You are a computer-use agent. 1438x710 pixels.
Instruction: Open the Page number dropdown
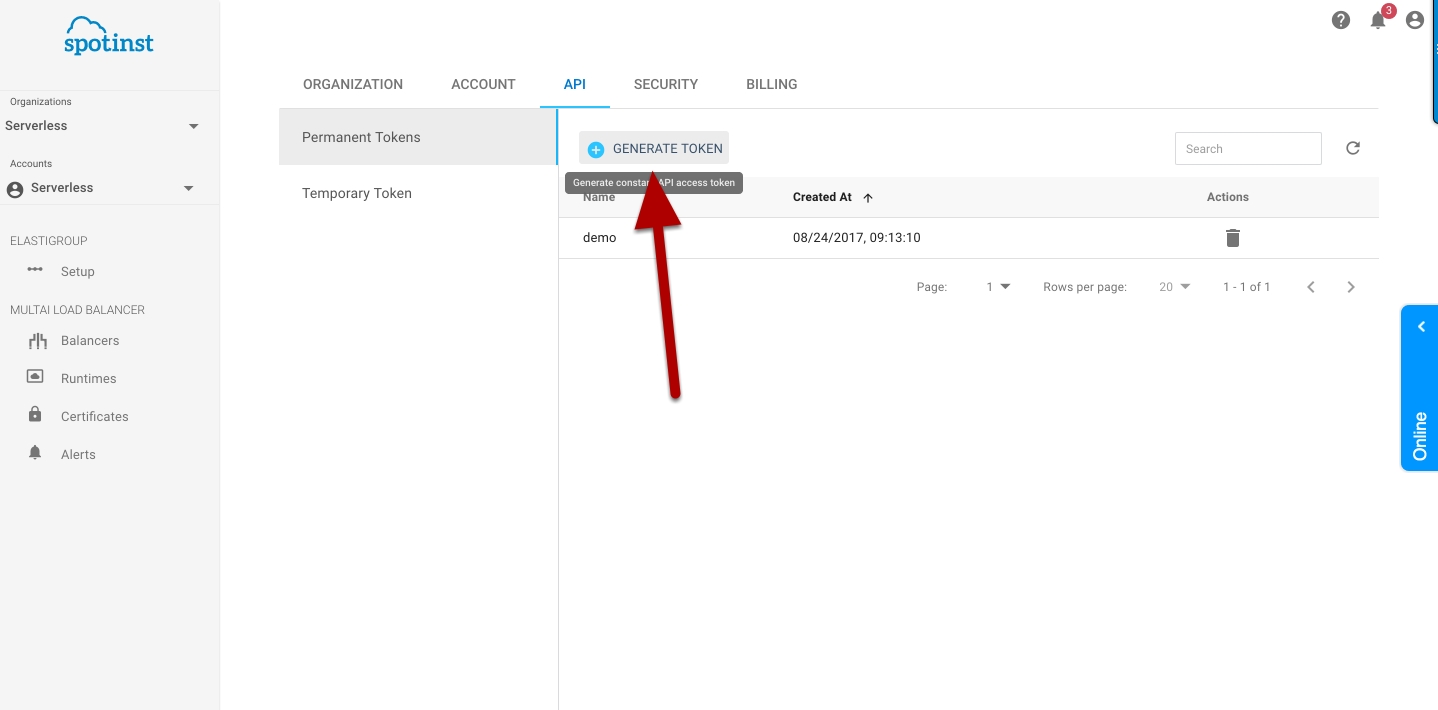[x=998, y=287]
